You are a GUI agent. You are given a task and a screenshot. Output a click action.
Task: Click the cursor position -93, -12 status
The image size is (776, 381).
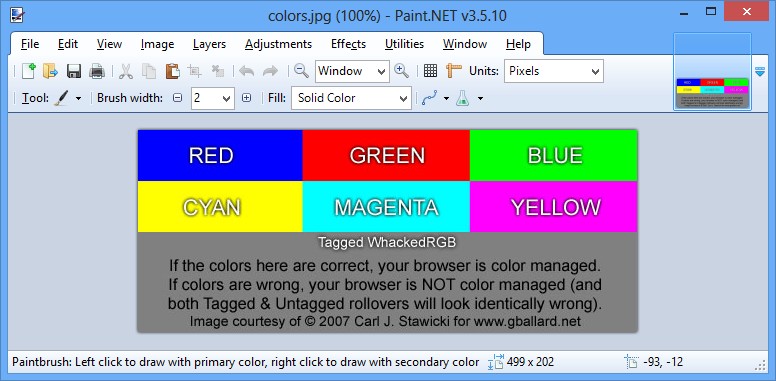point(663,362)
